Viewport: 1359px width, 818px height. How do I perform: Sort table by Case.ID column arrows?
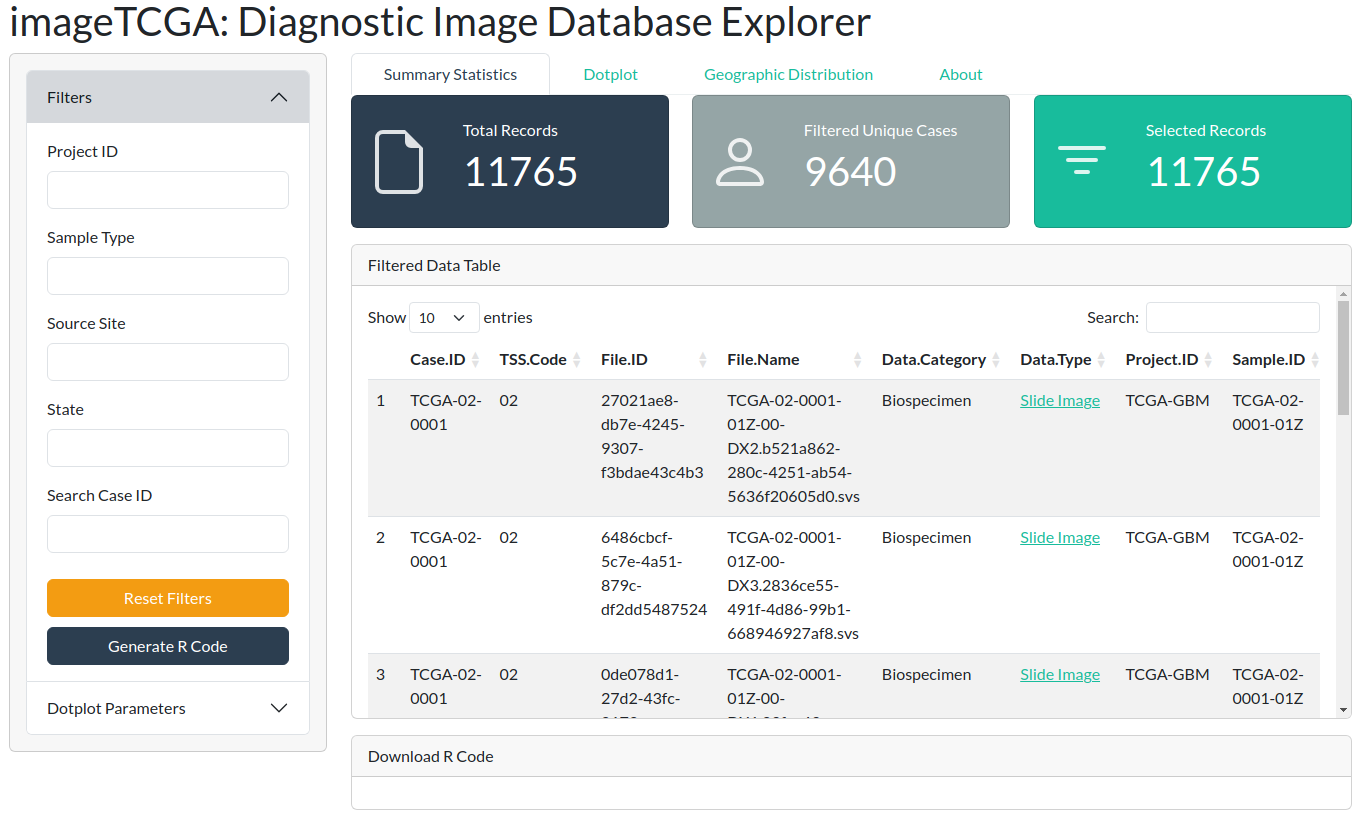(x=476, y=360)
